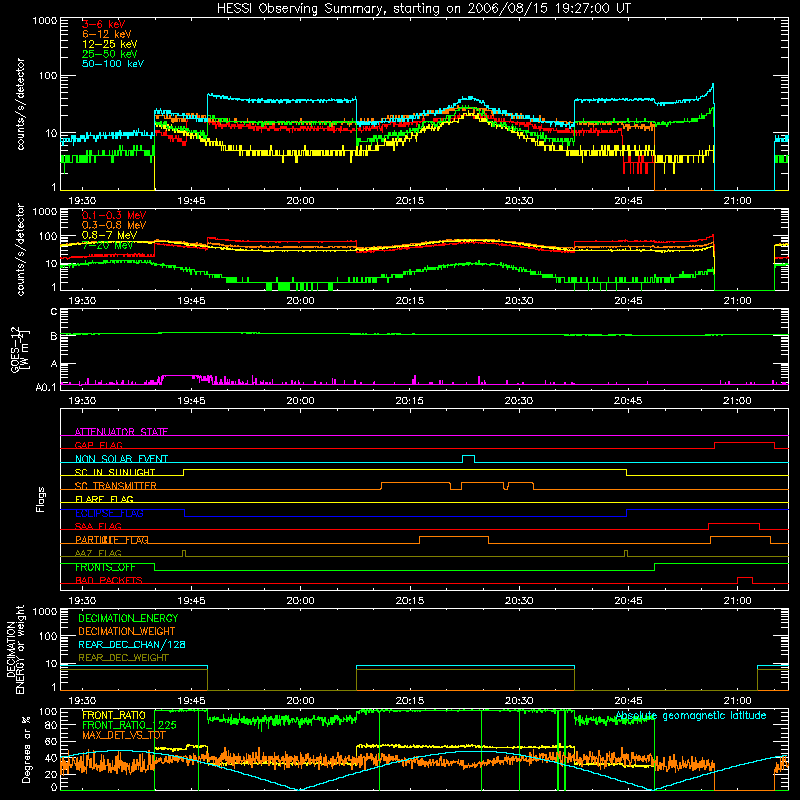The width and height of the screenshot is (800, 800).
Task: Select the ECLIPSE_FLAG label
Action: coord(109,513)
